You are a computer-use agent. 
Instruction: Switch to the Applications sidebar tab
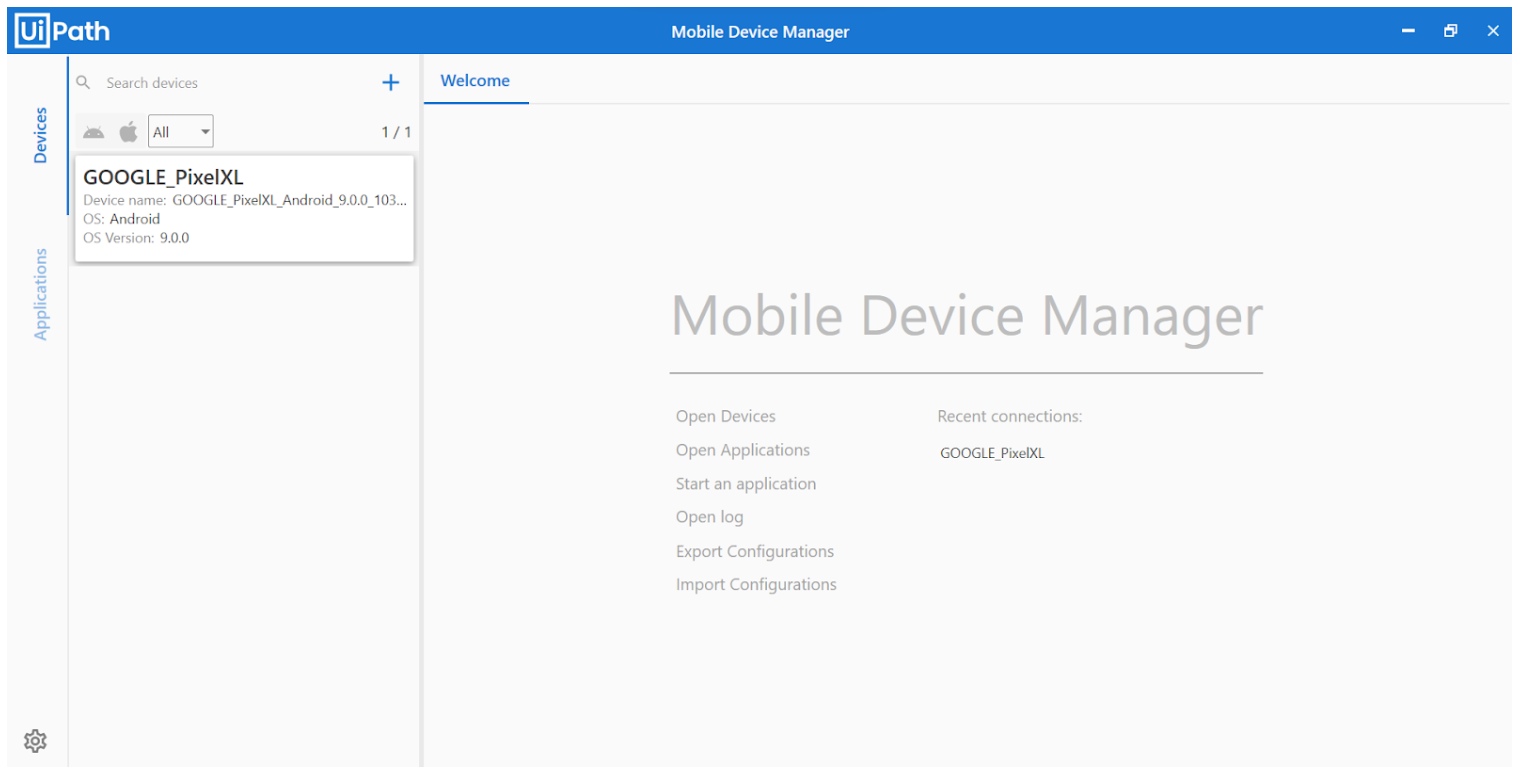click(x=40, y=294)
